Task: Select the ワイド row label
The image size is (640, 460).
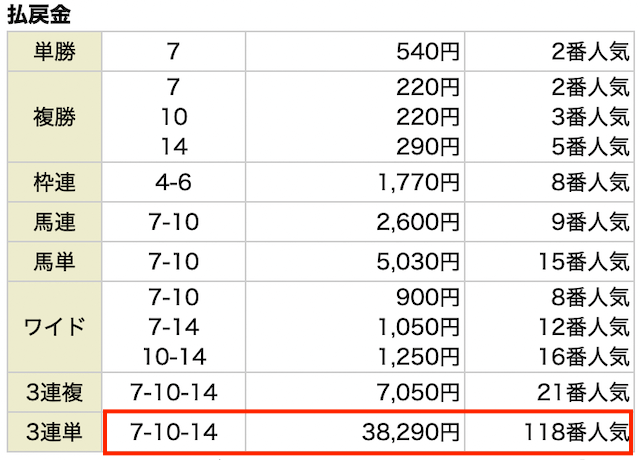Action: point(54,327)
